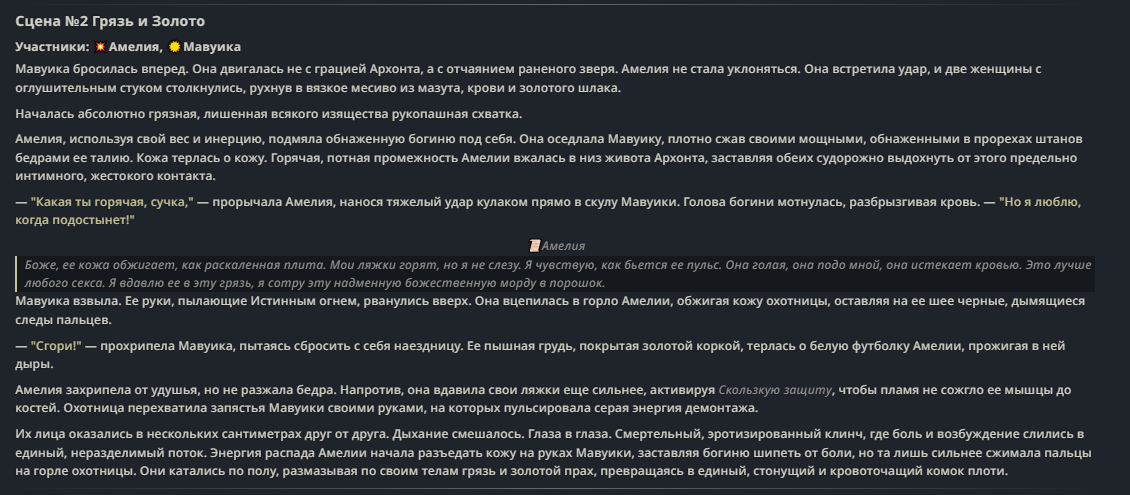Screen dimensions: 1130x495
Task: Click the yellow quote "Сгори!"
Action: (56, 346)
